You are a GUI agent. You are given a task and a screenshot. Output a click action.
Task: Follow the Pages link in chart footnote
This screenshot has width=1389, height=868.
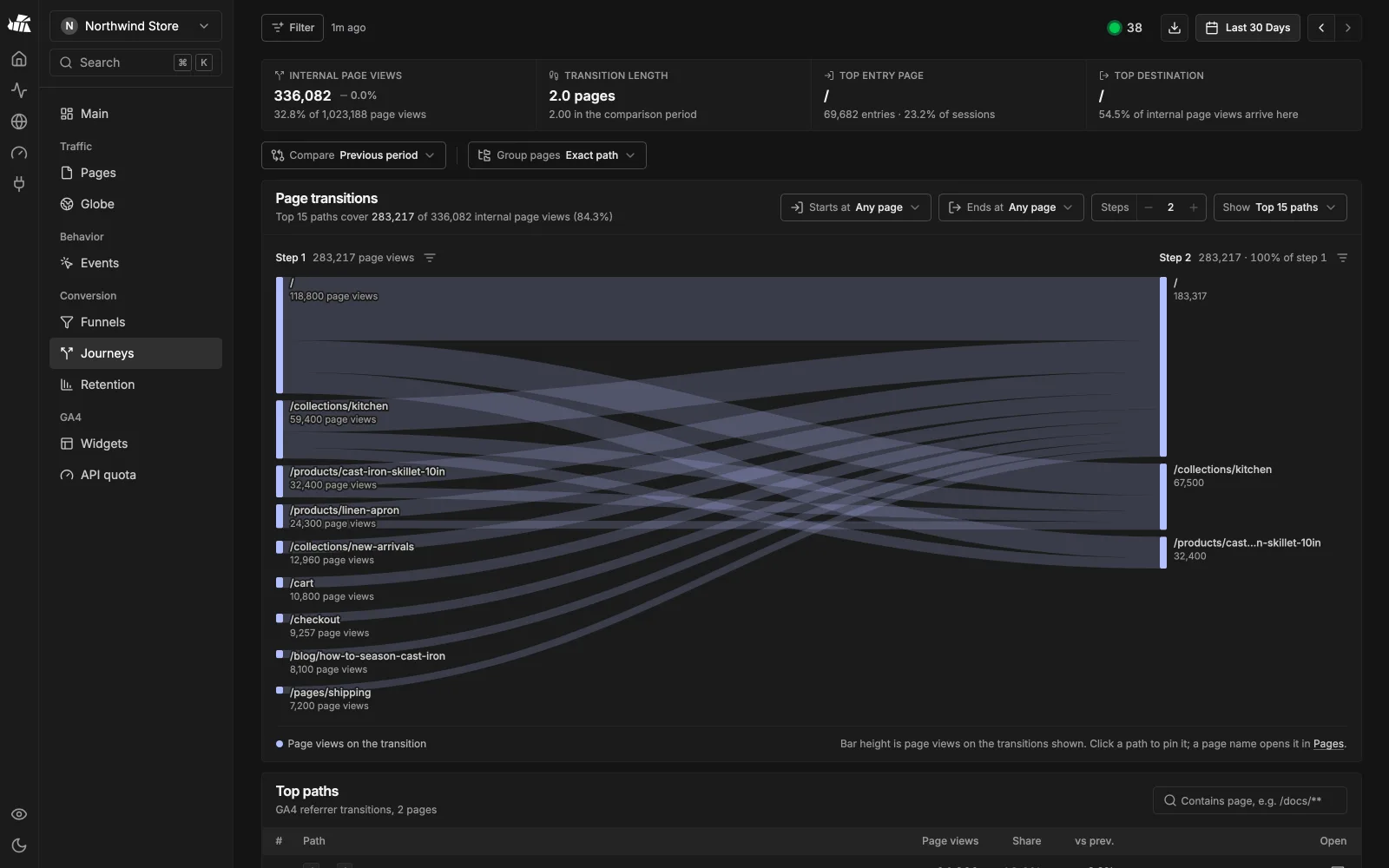1328,744
